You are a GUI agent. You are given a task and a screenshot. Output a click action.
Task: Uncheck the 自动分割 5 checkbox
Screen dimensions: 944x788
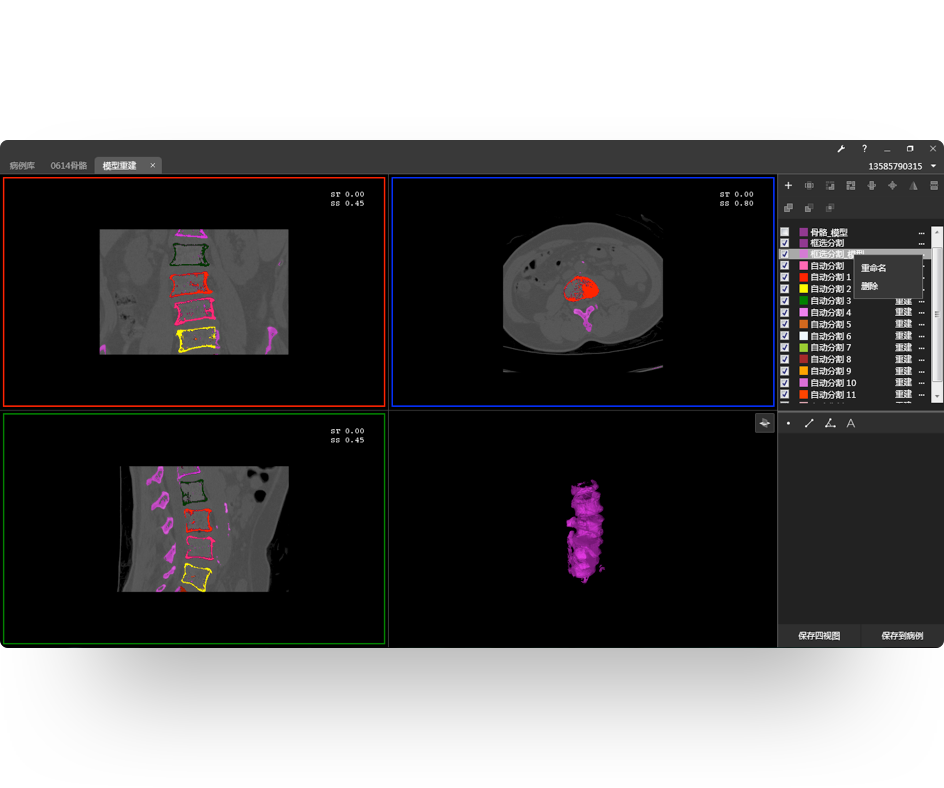coord(785,324)
